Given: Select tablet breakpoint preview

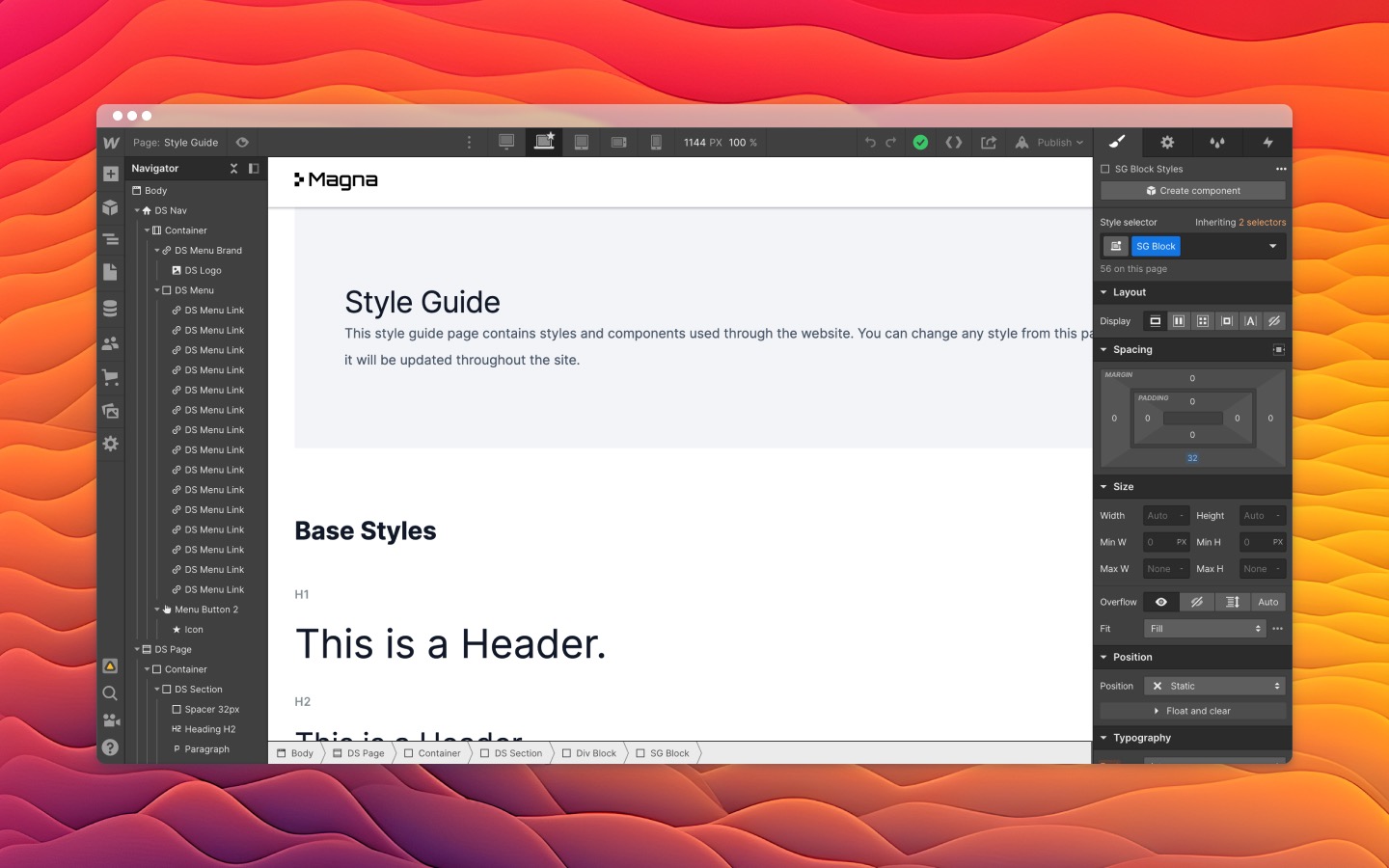Looking at the screenshot, I should tap(582, 142).
